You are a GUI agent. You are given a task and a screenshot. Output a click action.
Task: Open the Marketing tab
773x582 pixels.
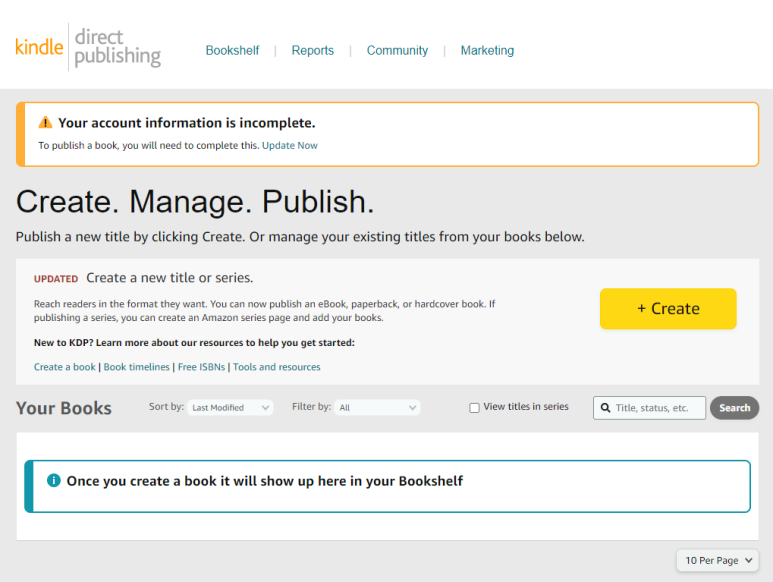pyautogui.click(x=487, y=50)
